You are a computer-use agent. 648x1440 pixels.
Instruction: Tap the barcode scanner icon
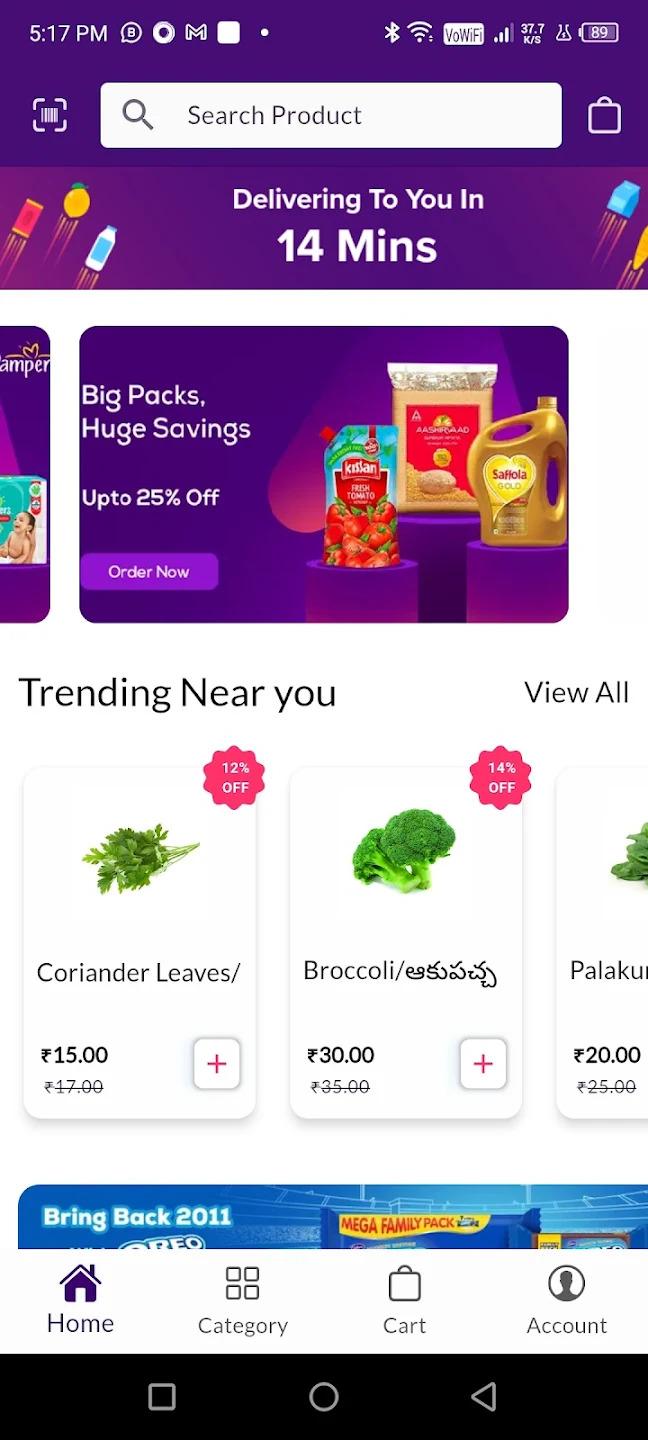coord(50,115)
